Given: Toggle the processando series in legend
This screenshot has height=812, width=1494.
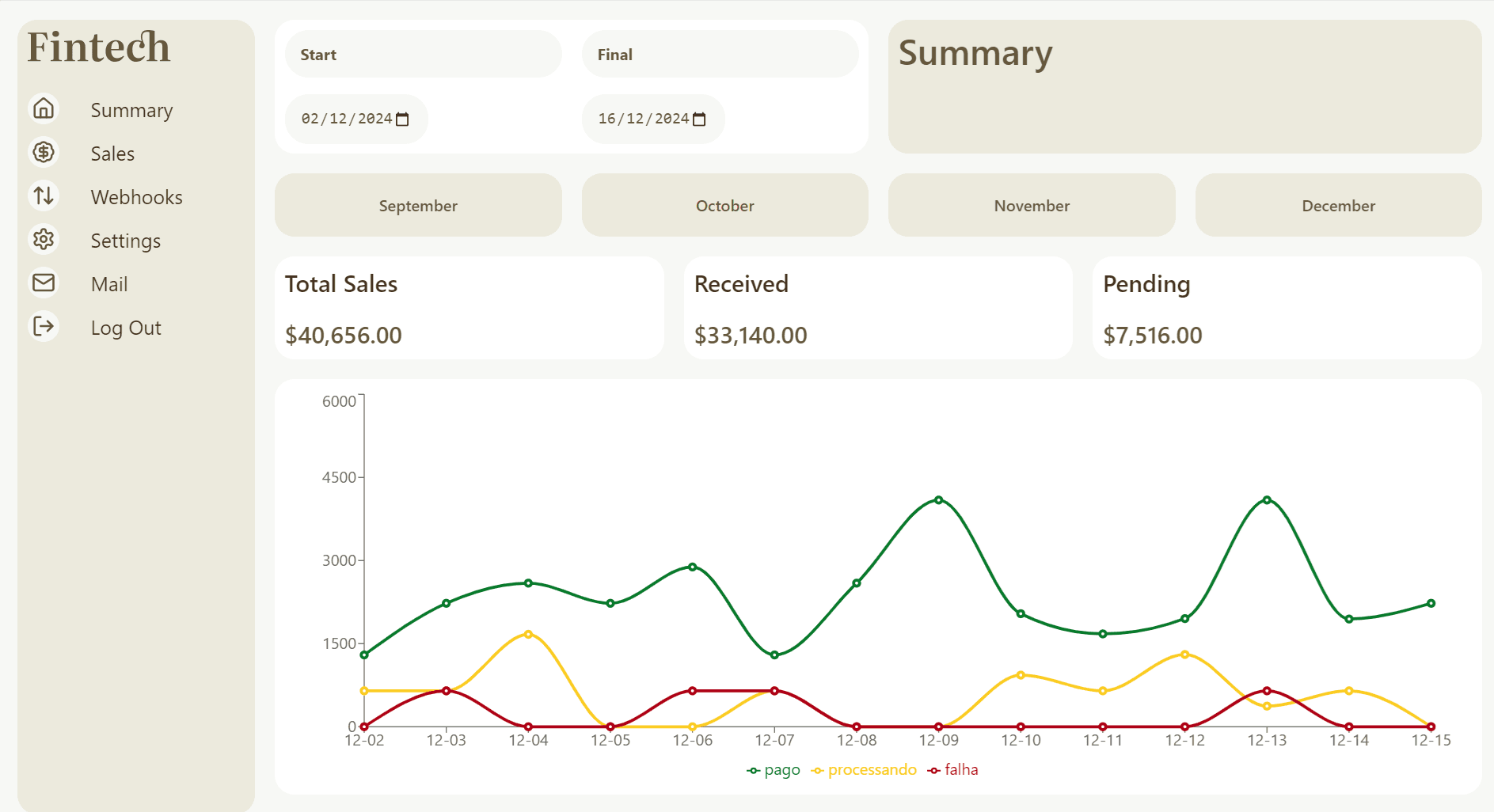Looking at the screenshot, I should coord(864,770).
